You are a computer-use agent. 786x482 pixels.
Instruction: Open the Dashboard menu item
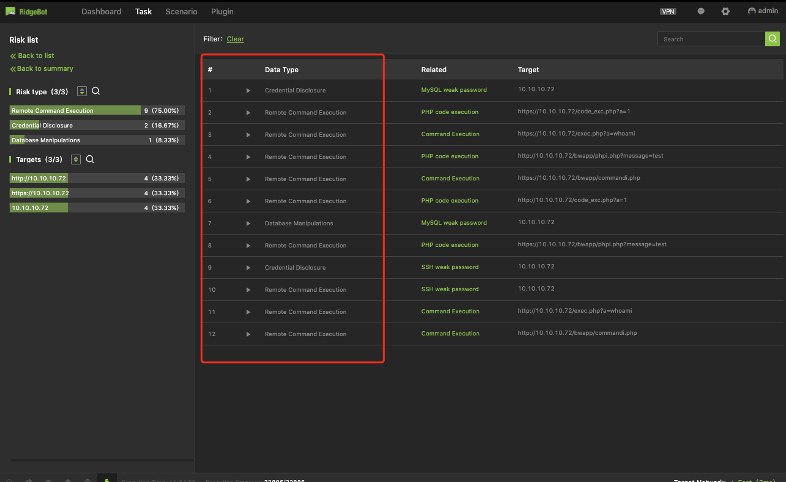pyautogui.click(x=101, y=11)
